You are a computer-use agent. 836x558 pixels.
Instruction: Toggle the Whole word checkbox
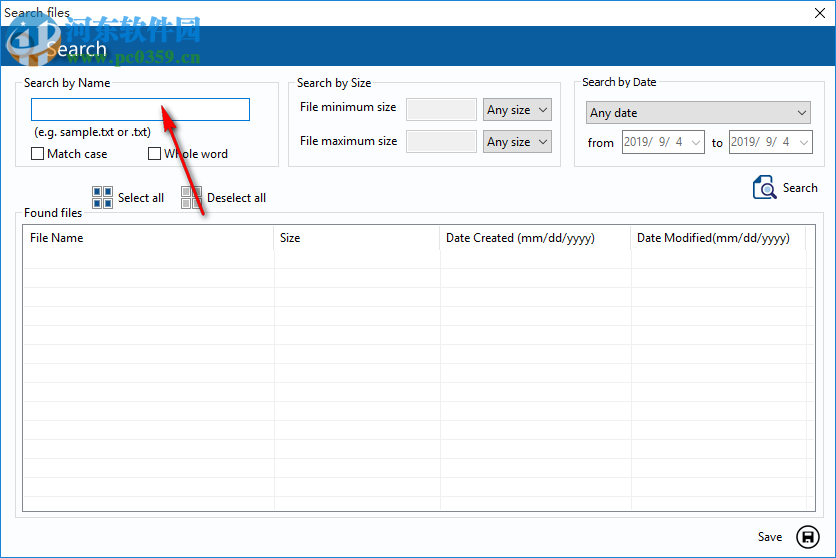154,153
